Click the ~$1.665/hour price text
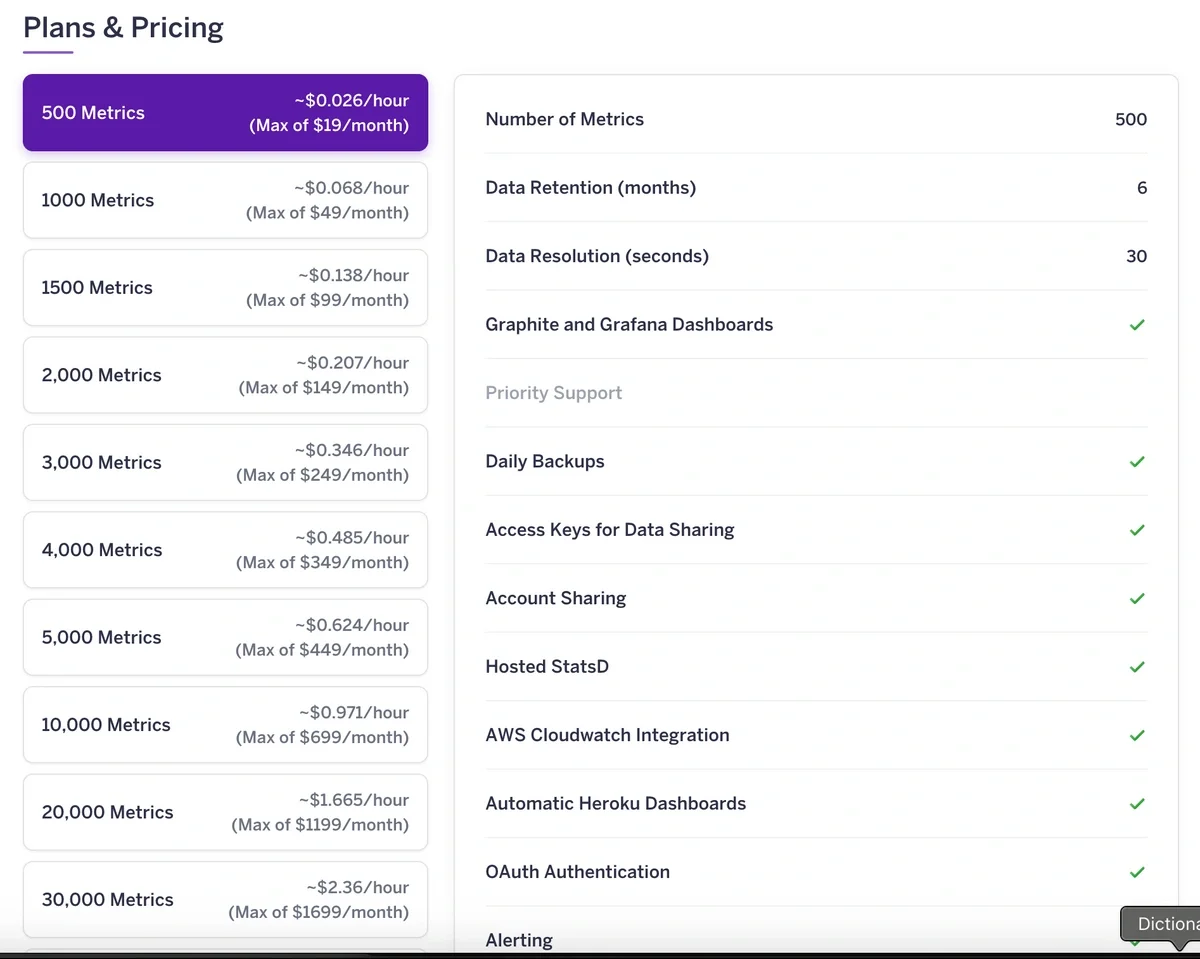1200x959 pixels. (353, 800)
